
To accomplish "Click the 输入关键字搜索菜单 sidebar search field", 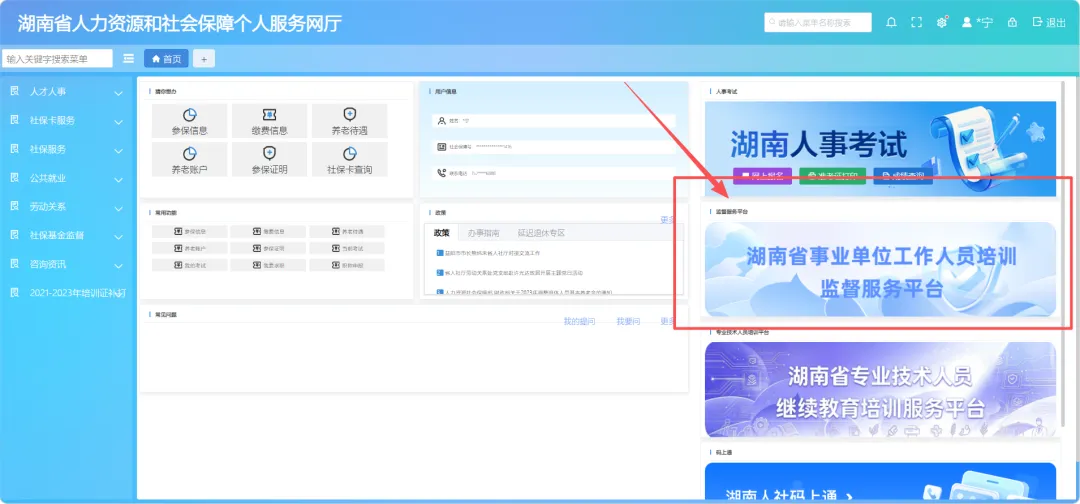I will [x=56, y=59].
